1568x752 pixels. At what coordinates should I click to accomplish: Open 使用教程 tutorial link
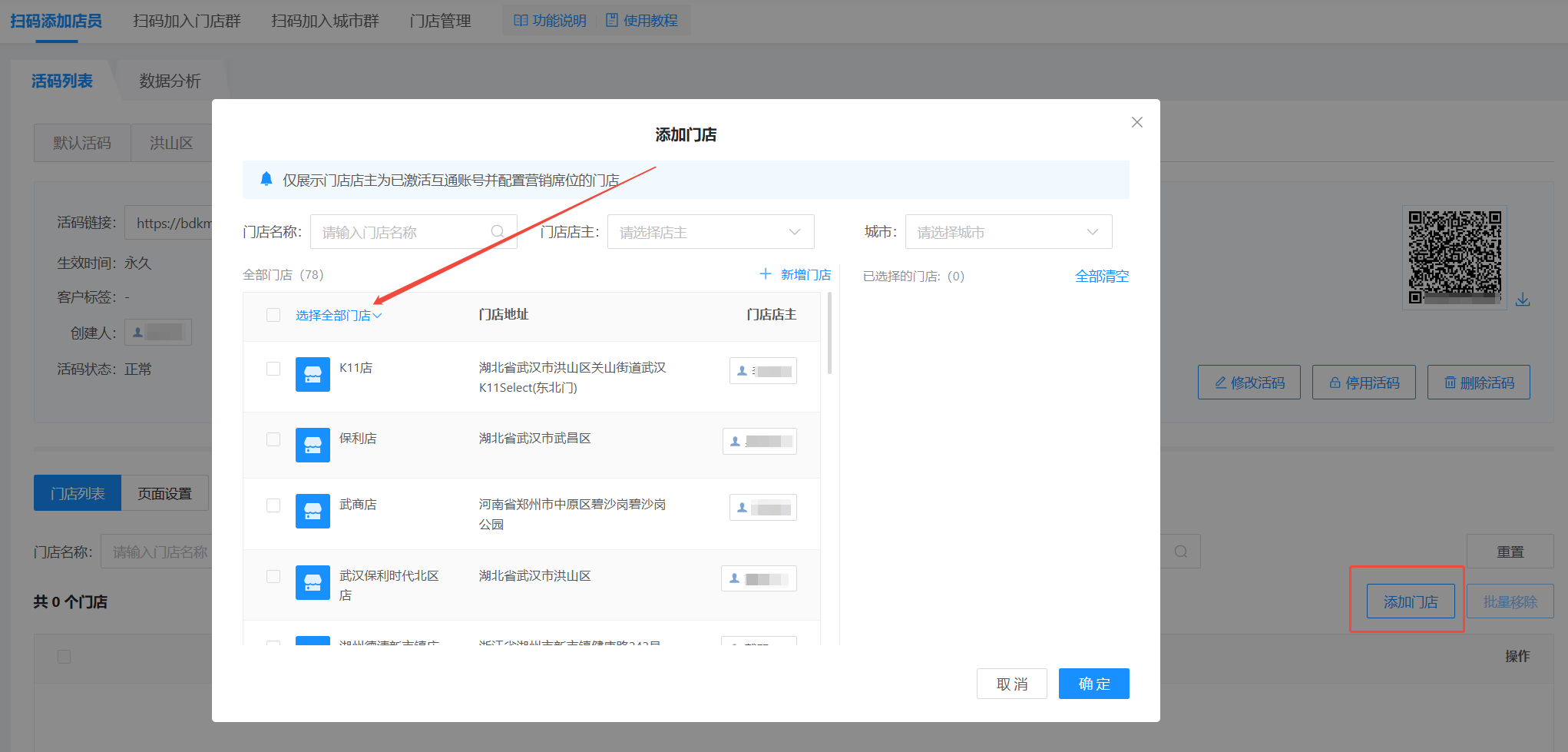[642, 21]
